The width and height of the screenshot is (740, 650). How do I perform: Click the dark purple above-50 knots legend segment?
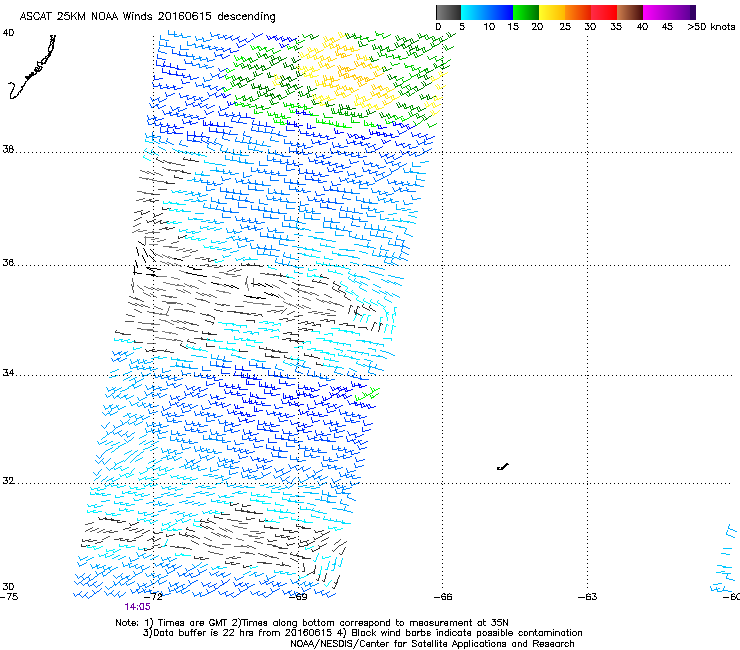692,12
